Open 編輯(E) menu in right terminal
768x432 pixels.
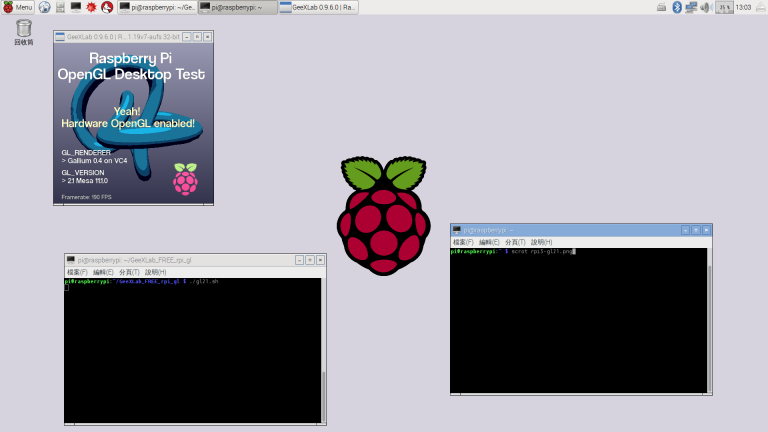coord(489,242)
